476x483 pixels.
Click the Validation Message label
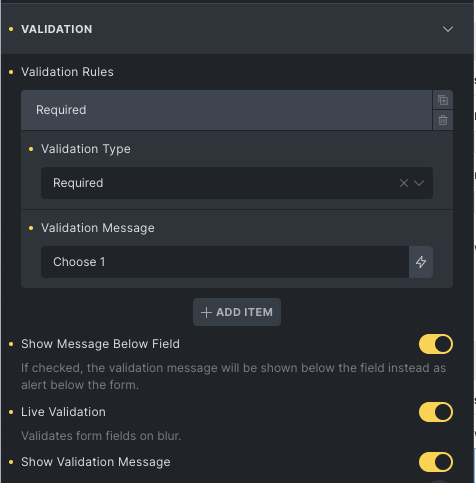pos(98,228)
